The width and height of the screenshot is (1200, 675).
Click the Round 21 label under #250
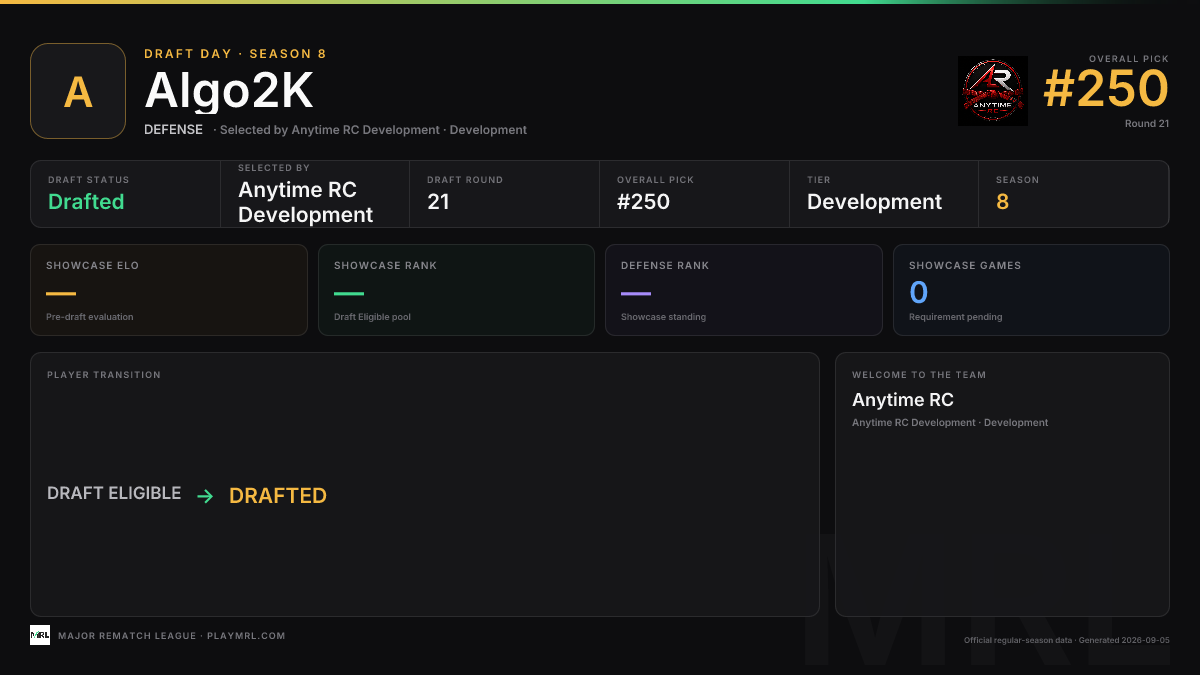point(1146,124)
